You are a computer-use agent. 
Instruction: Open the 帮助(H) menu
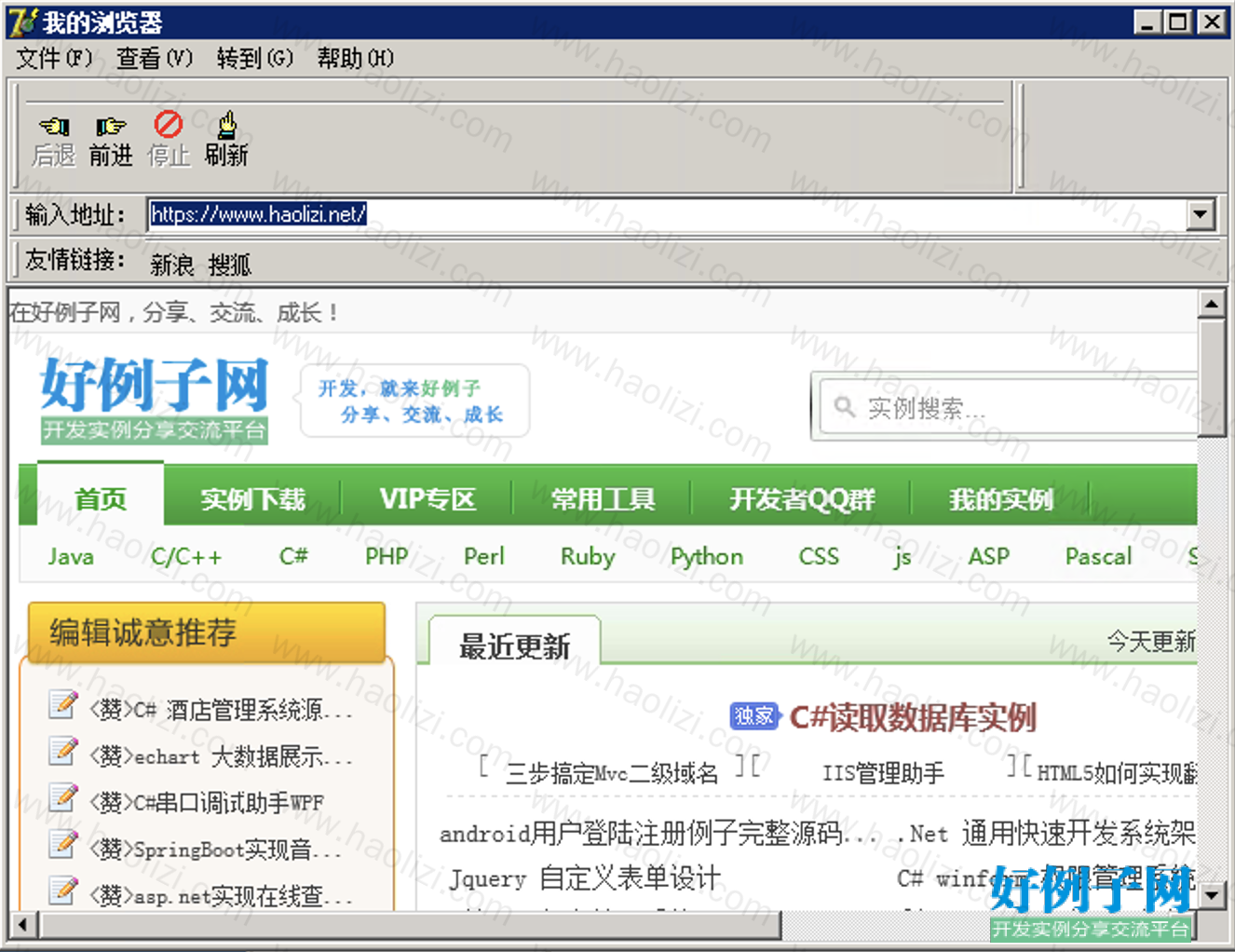coord(355,59)
